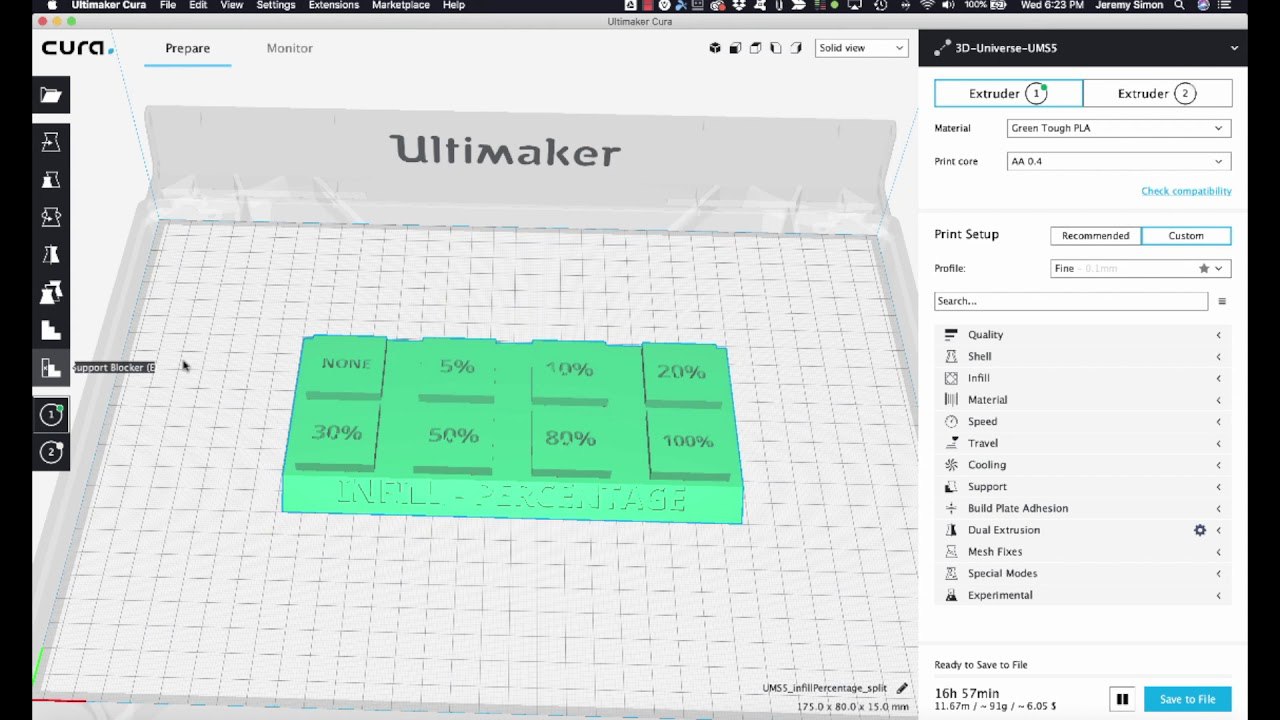Screen dimensions: 1280x720
Task: Select extruder 2 in left toolbar
Action: point(51,452)
